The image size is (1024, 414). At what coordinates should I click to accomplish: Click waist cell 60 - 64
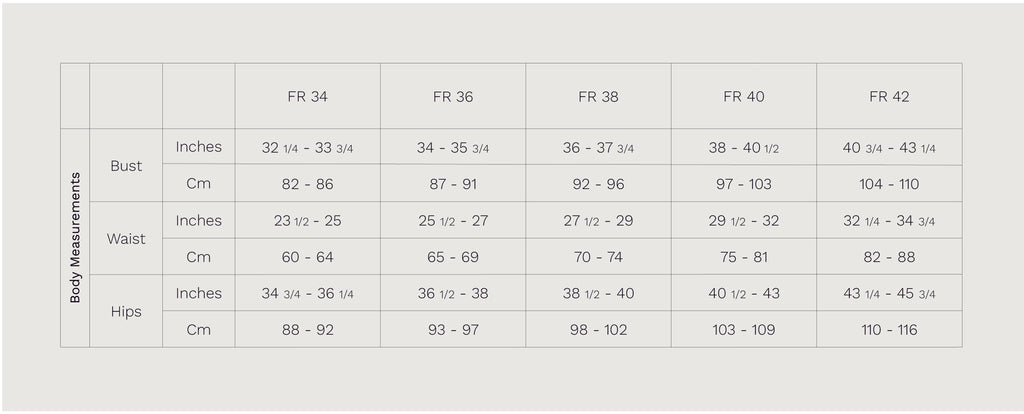pos(307,257)
